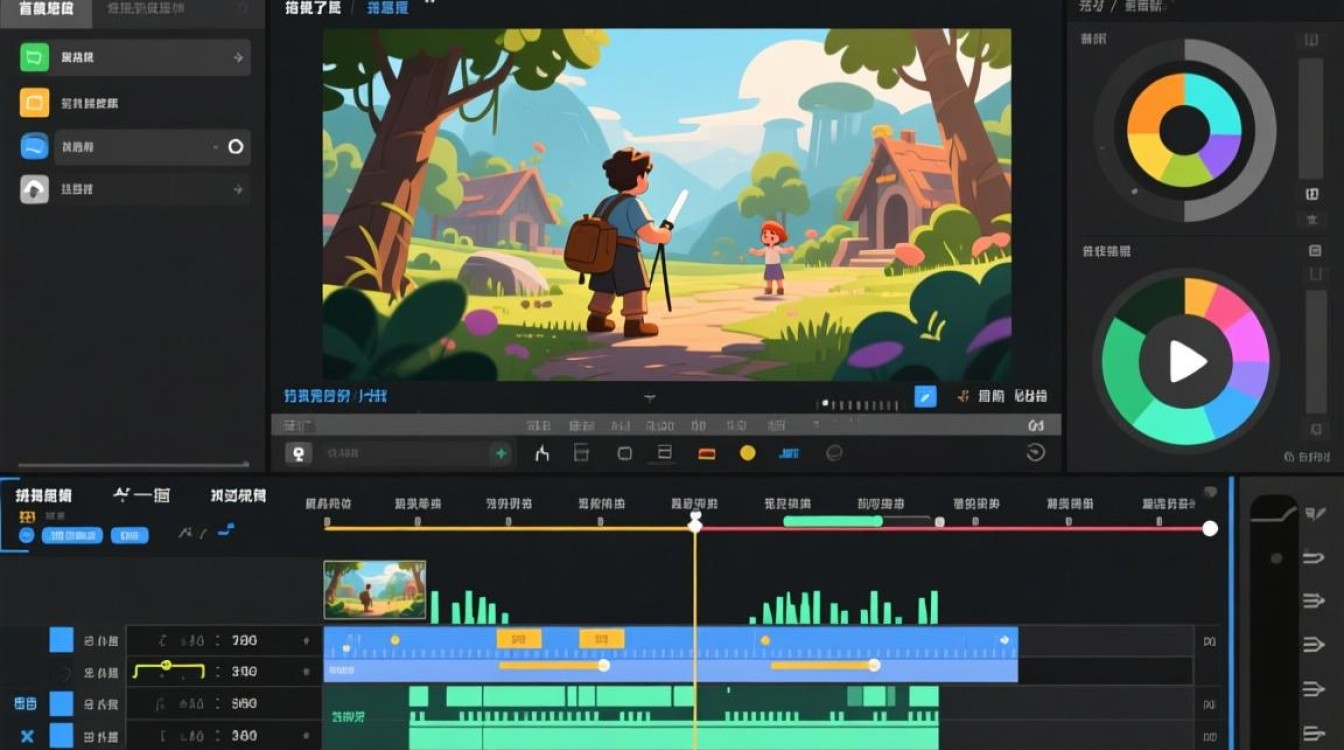Image resolution: width=1344 pixels, height=750 pixels.
Task: Click the circular reset icon at toolbar right
Action: tap(1036, 453)
